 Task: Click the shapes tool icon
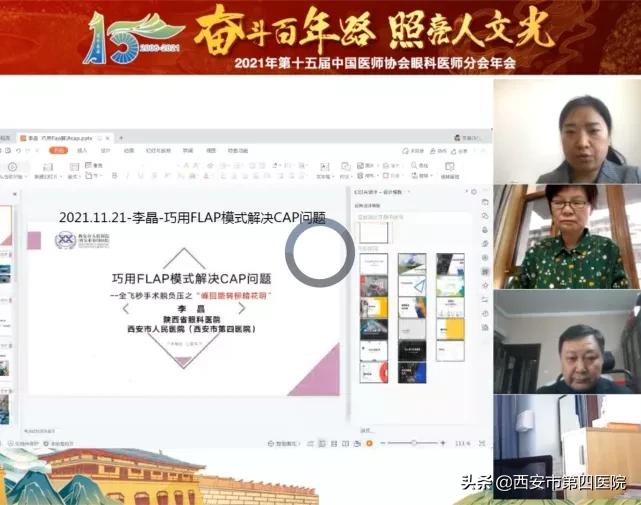[x=345, y=166]
